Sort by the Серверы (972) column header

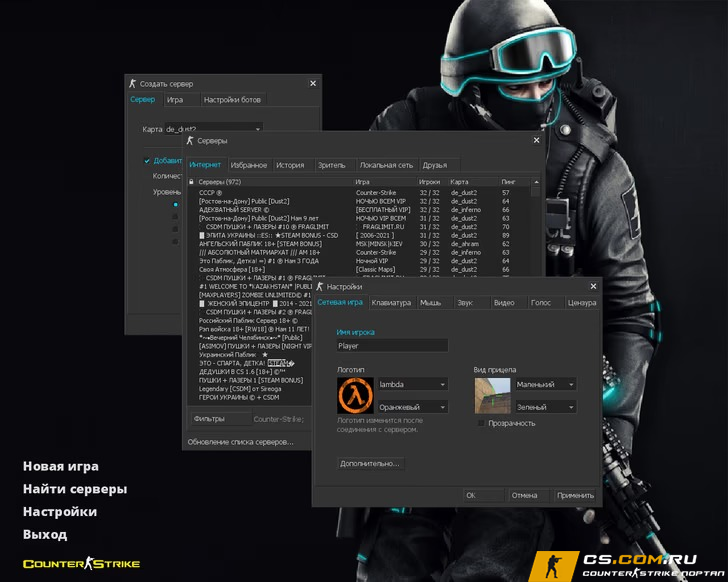(x=274, y=182)
